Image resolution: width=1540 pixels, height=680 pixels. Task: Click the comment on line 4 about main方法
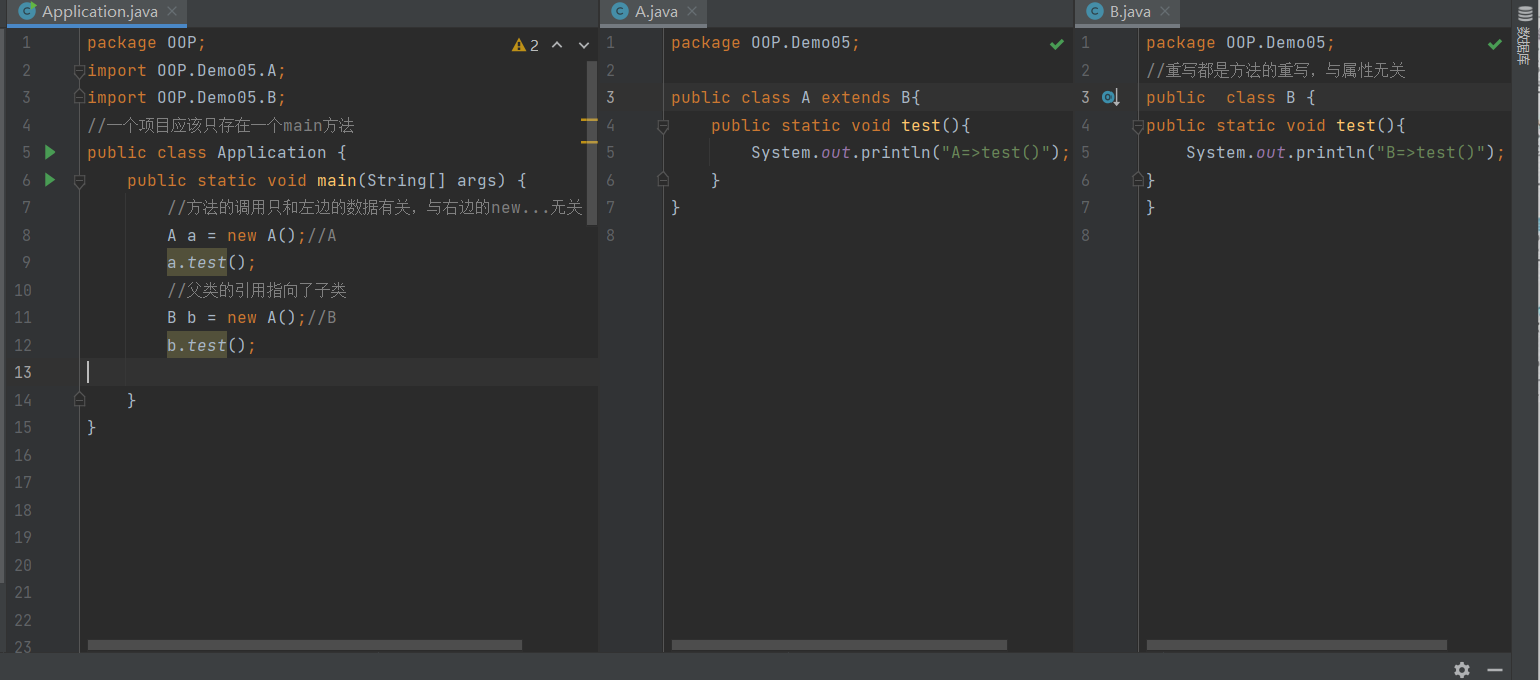click(221, 125)
